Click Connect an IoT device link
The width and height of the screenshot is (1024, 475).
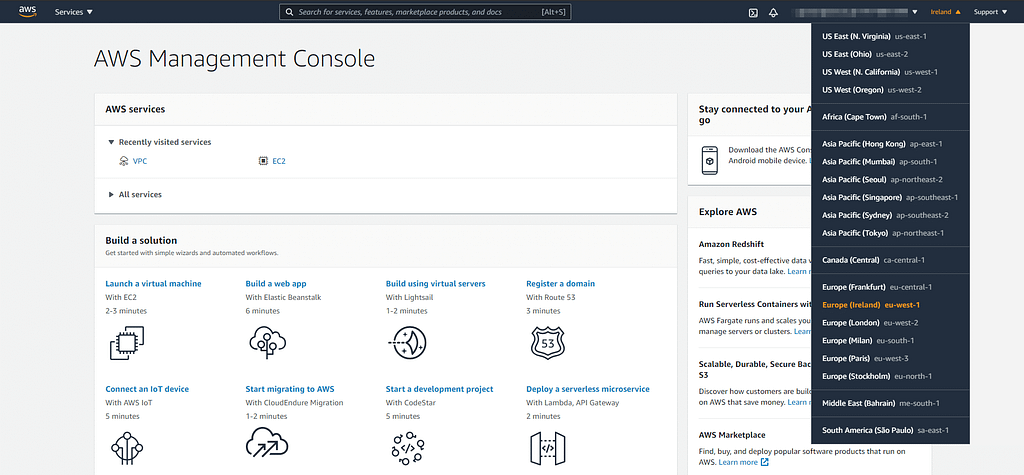pos(147,389)
